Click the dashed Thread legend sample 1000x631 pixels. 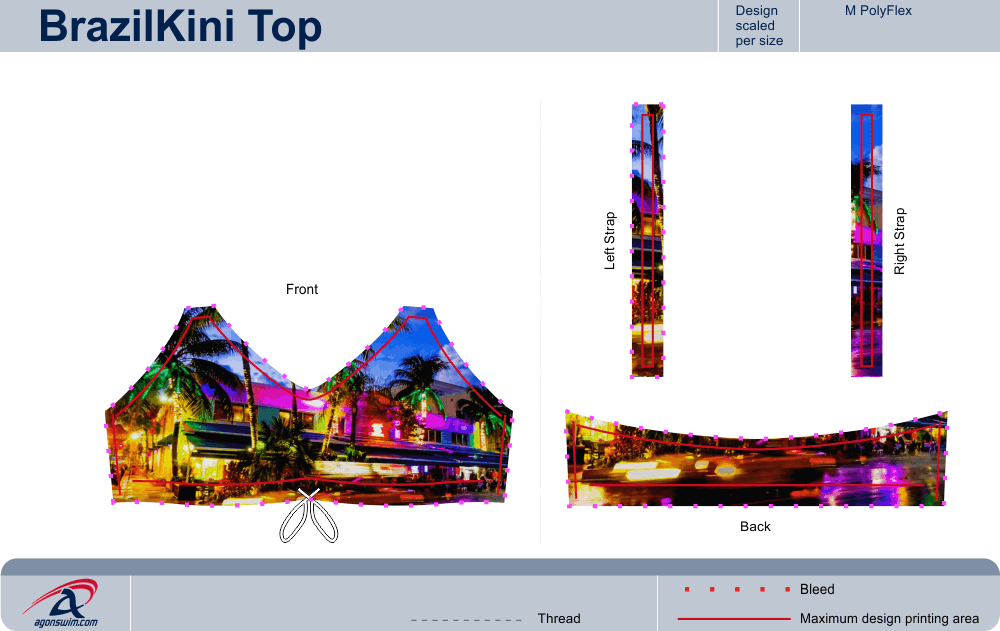466,620
